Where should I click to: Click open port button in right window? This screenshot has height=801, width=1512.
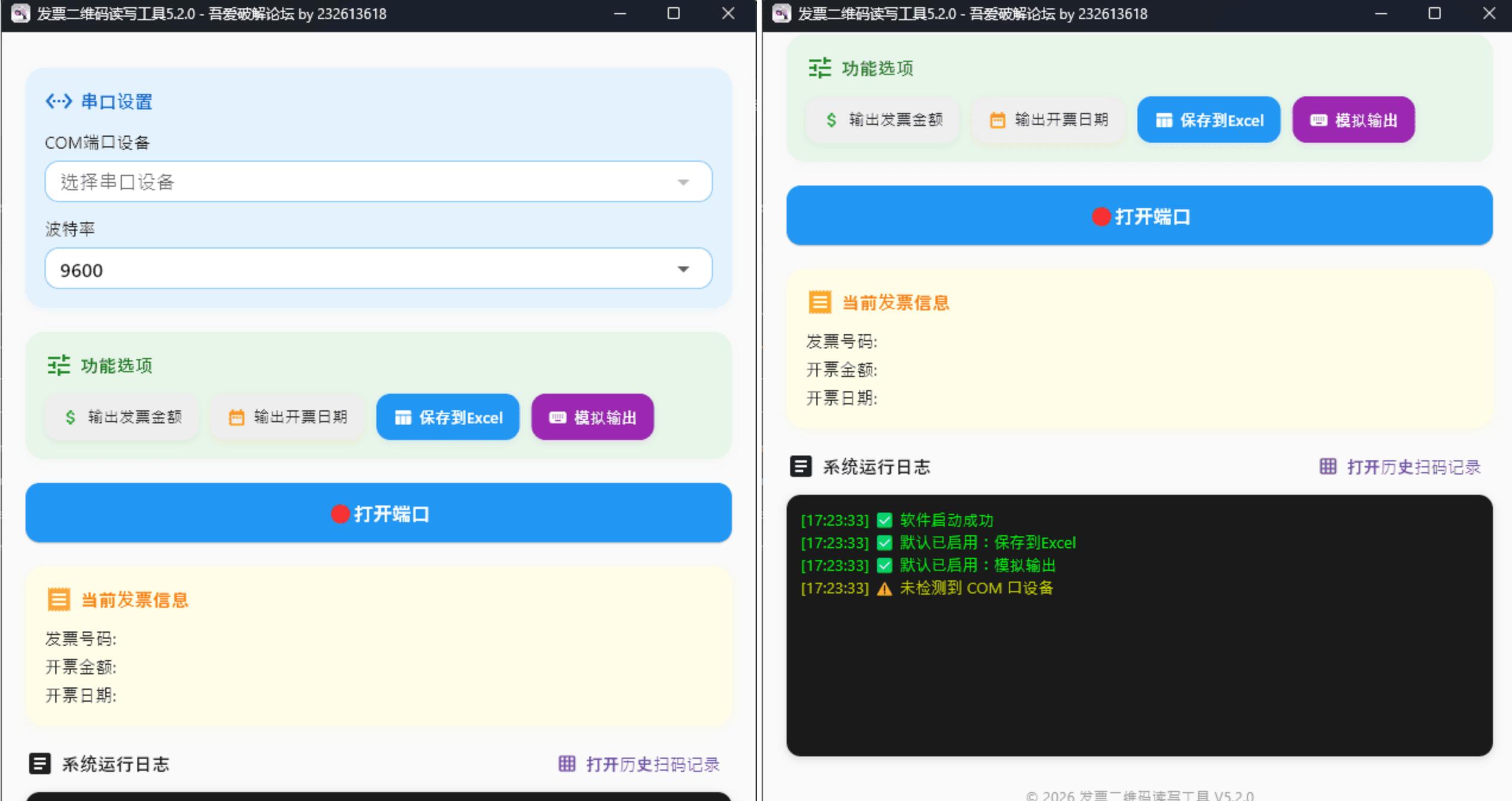tap(1139, 216)
